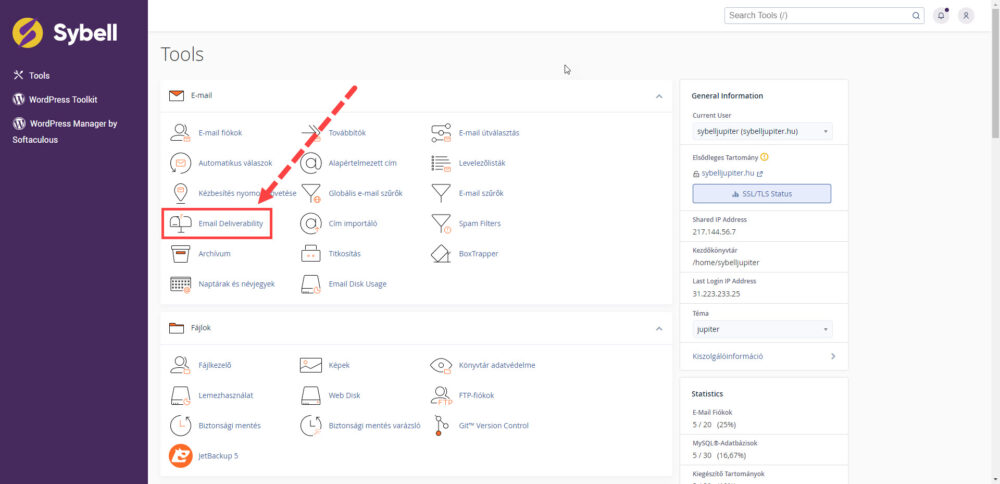Image resolution: width=1000 pixels, height=484 pixels.
Task: Open the FTP-fiókok icon
Action: (x=441, y=395)
